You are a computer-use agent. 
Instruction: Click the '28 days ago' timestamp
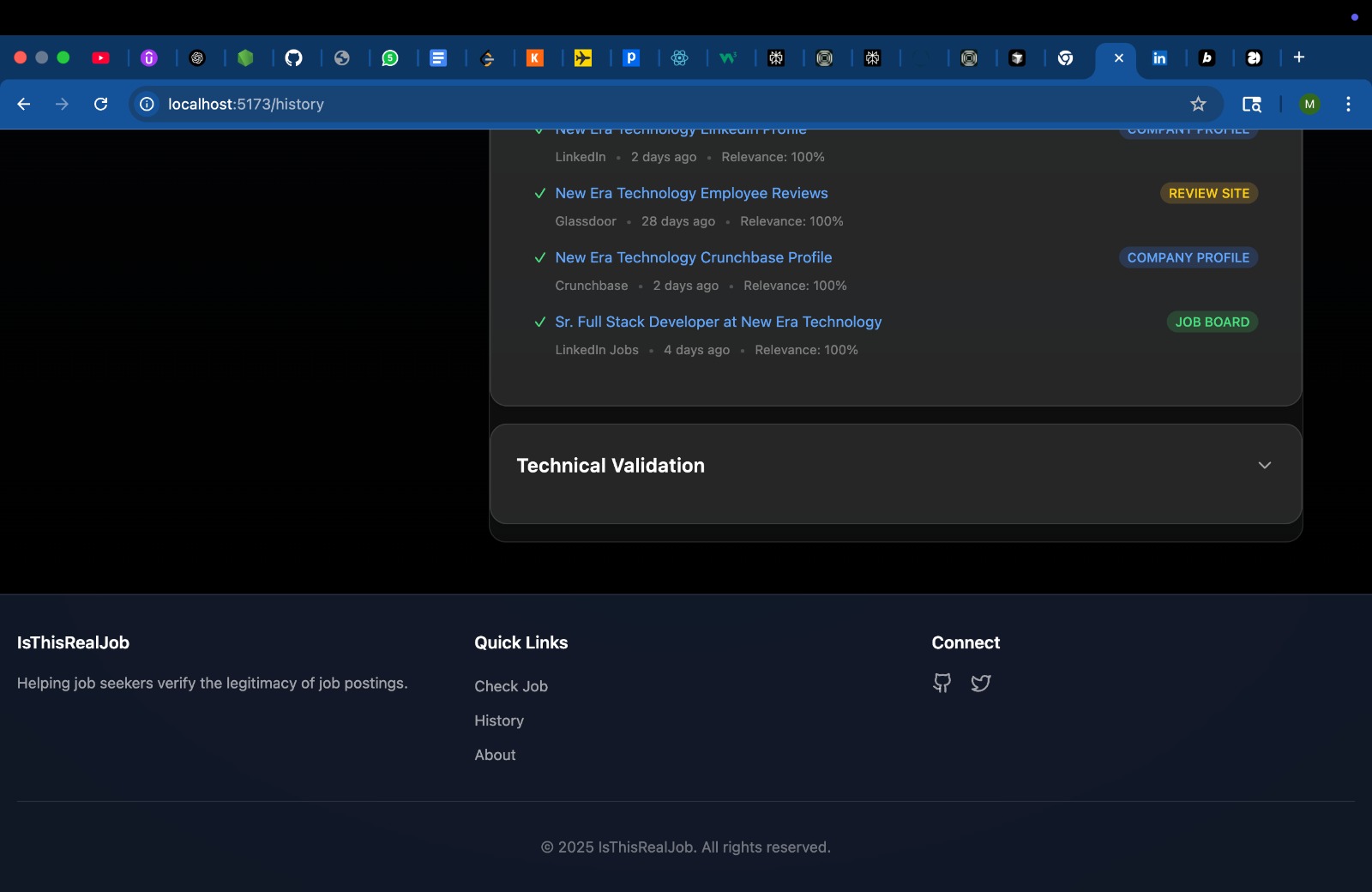click(x=678, y=221)
